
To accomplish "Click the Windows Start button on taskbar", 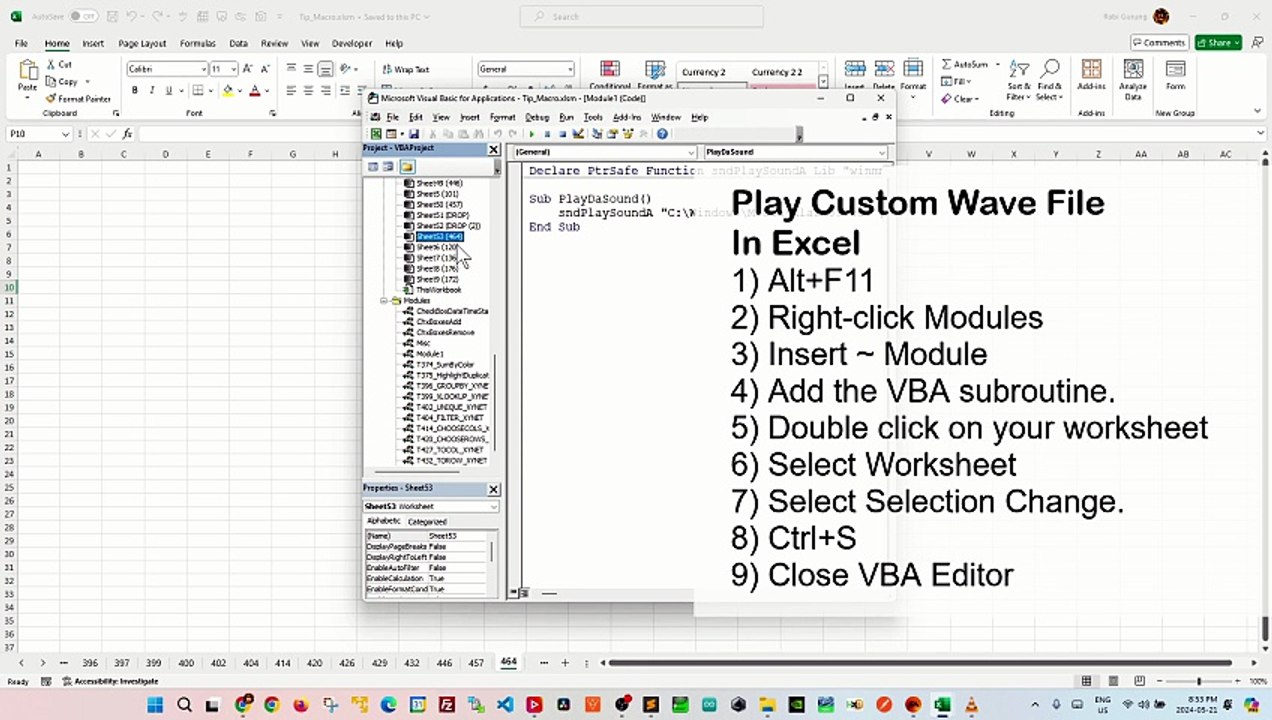I will point(155,705).
